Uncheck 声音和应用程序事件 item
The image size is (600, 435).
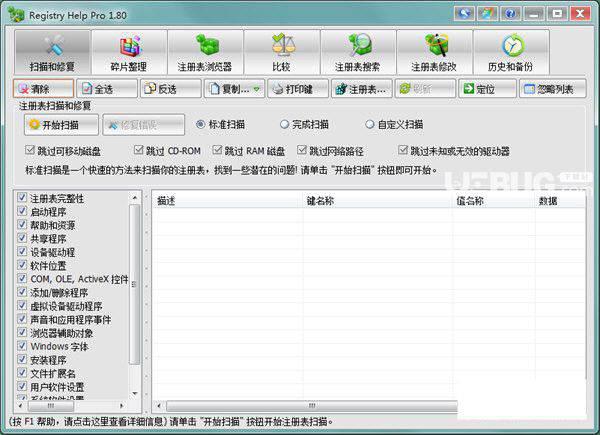coord(22,319)
